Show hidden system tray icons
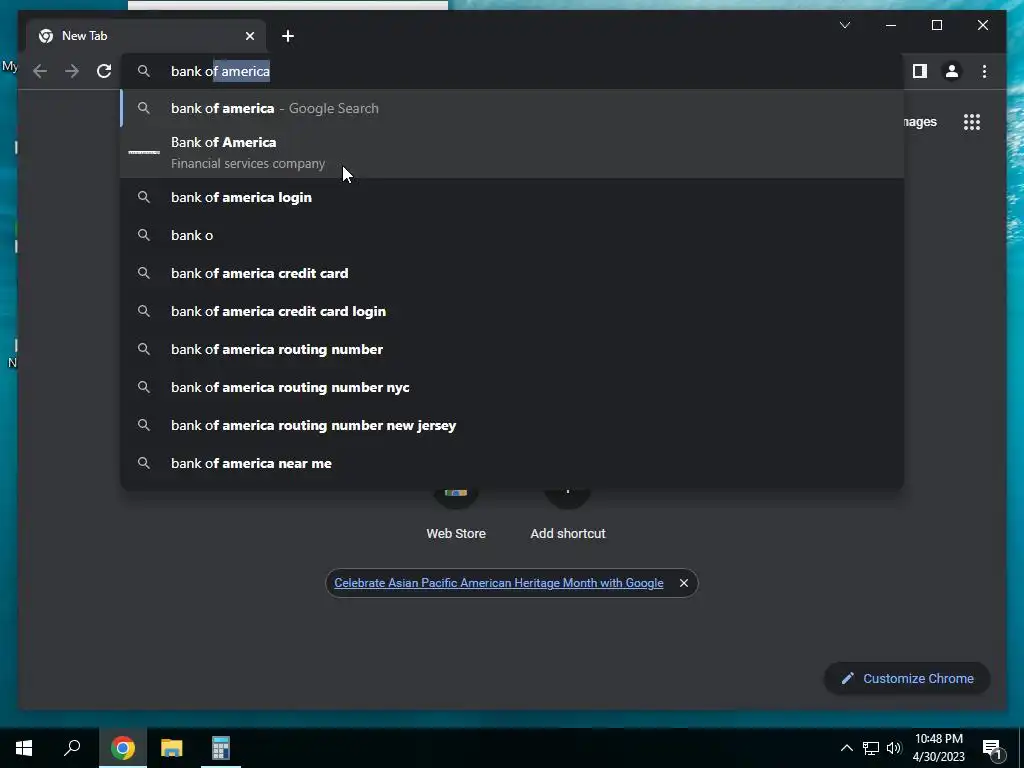This screenshot has height=768, width=1024. tap(846, 748)
